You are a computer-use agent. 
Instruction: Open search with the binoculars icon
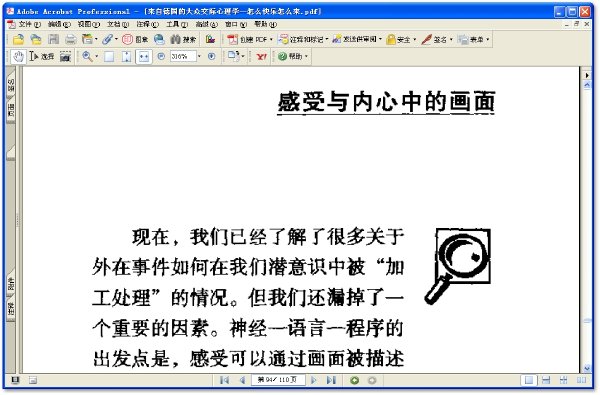(x=183, y=39)
